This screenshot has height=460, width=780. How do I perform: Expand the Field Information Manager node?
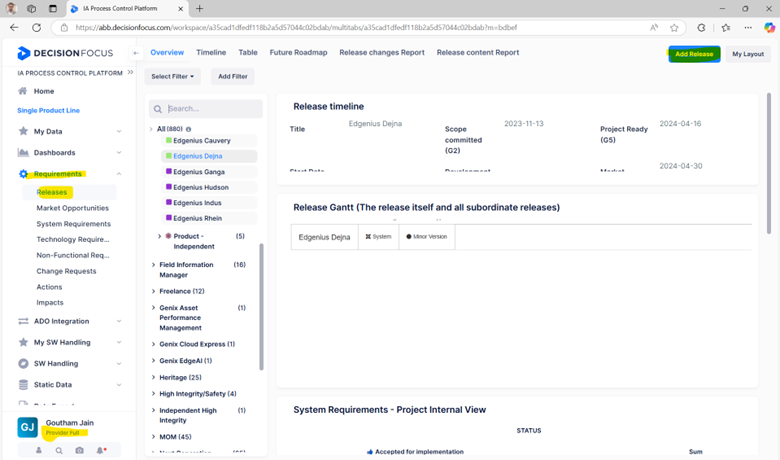153,265
